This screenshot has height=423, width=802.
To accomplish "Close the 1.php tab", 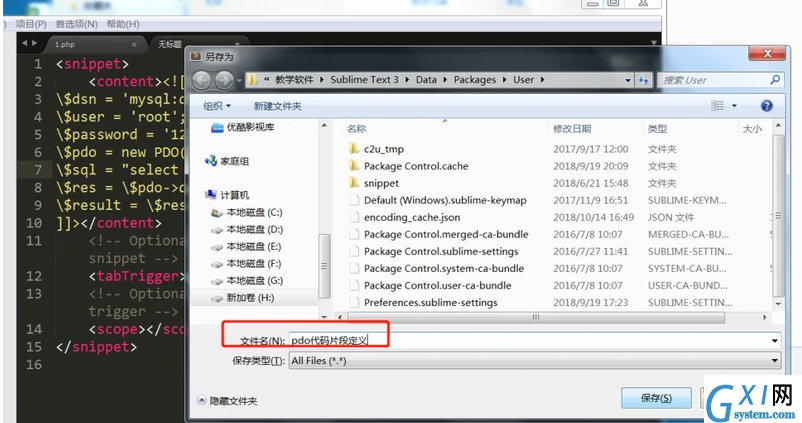I will [x=134, y=44].
